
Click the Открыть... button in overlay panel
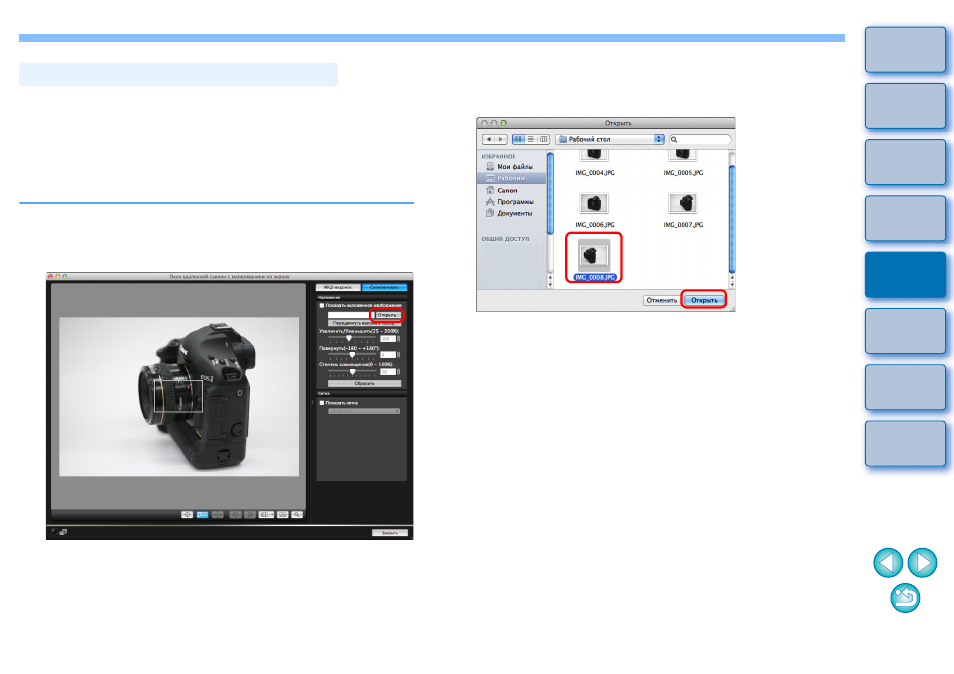[387, 315]
